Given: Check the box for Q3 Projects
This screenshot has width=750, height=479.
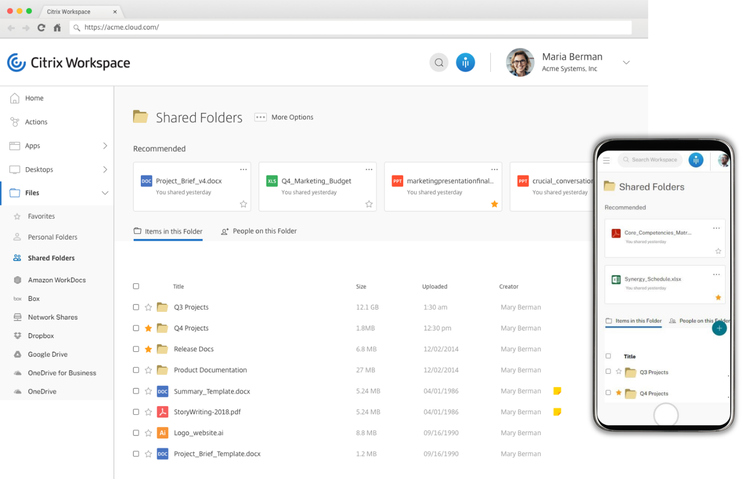Looking at the screenshot, I should click(x=136, y=307).
